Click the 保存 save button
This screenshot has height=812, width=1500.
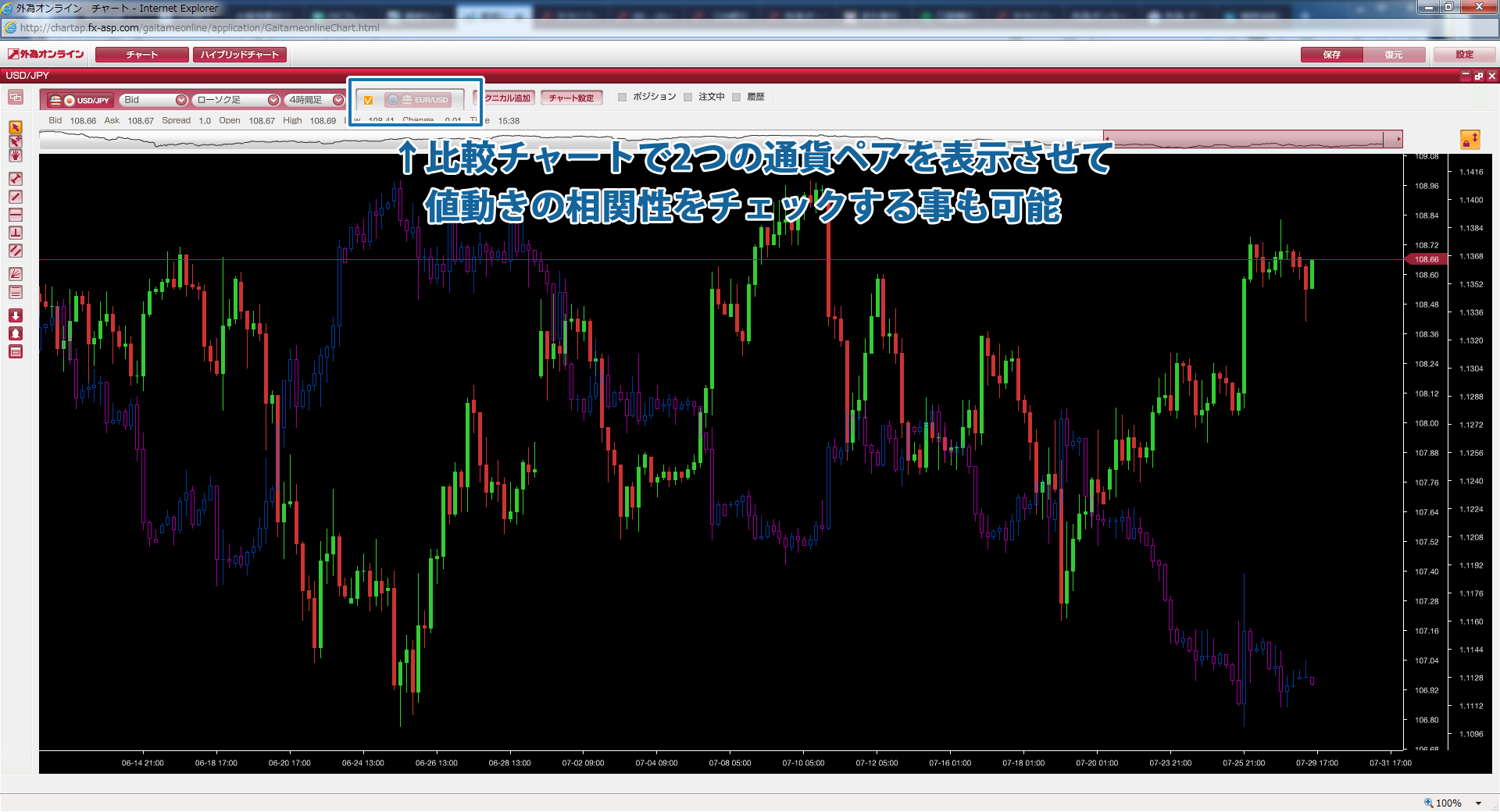point(1331,55)
